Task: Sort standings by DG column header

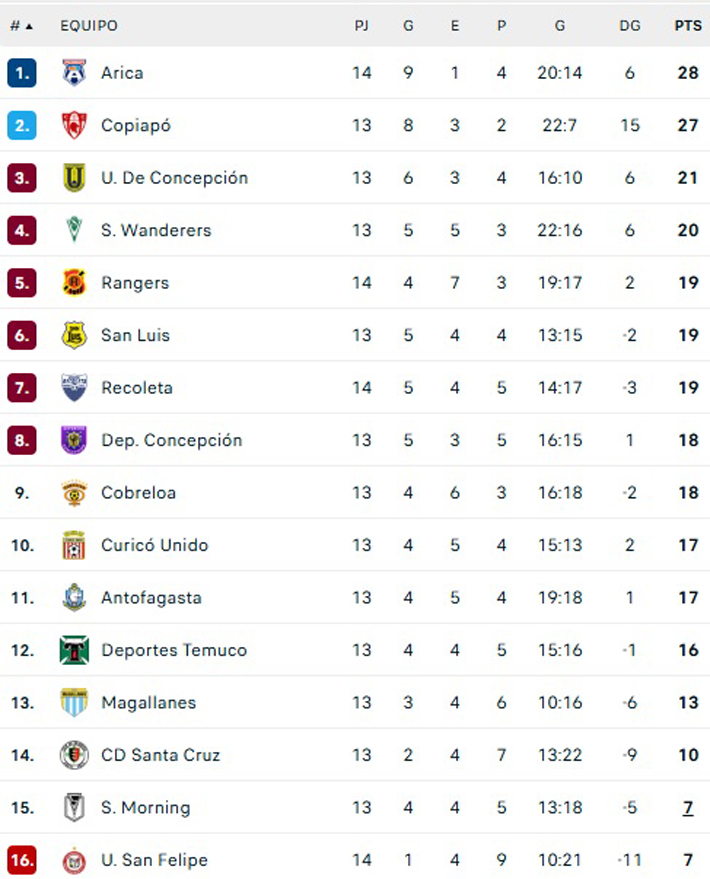Action: point(629,26)
